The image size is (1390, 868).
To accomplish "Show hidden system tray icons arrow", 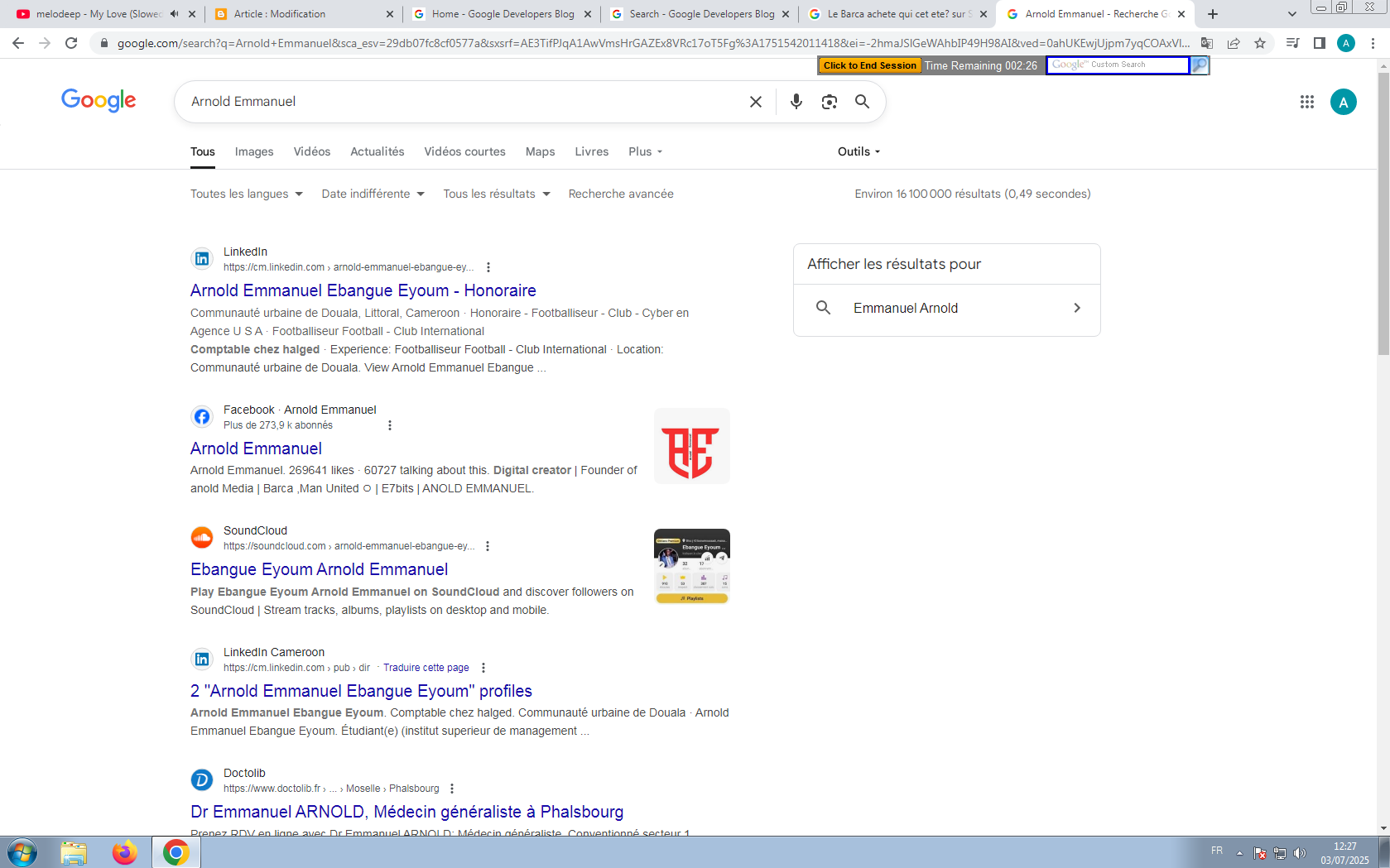I will pos(1239,853).
